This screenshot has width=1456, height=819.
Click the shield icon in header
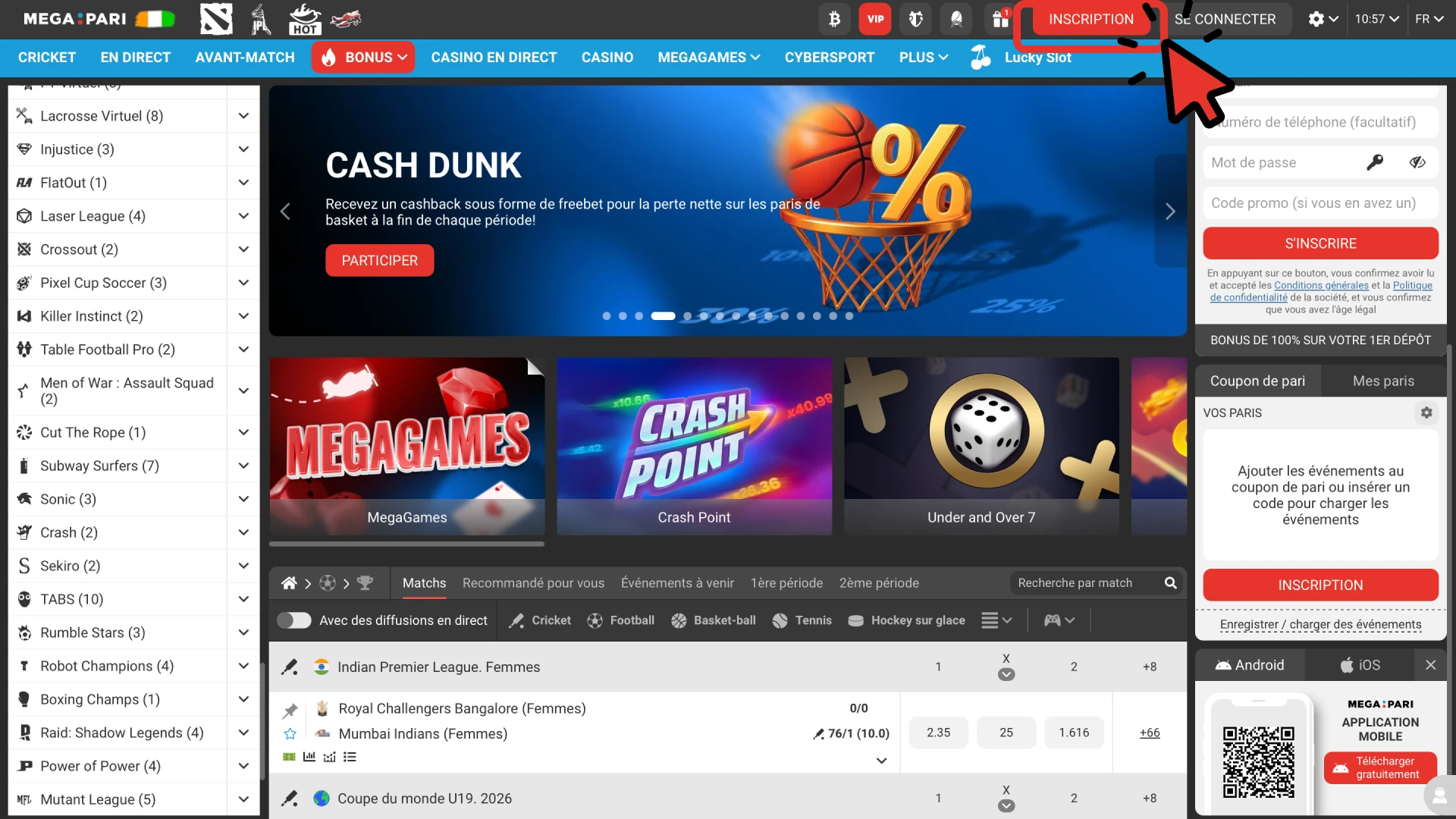click(x=915, y=19)
